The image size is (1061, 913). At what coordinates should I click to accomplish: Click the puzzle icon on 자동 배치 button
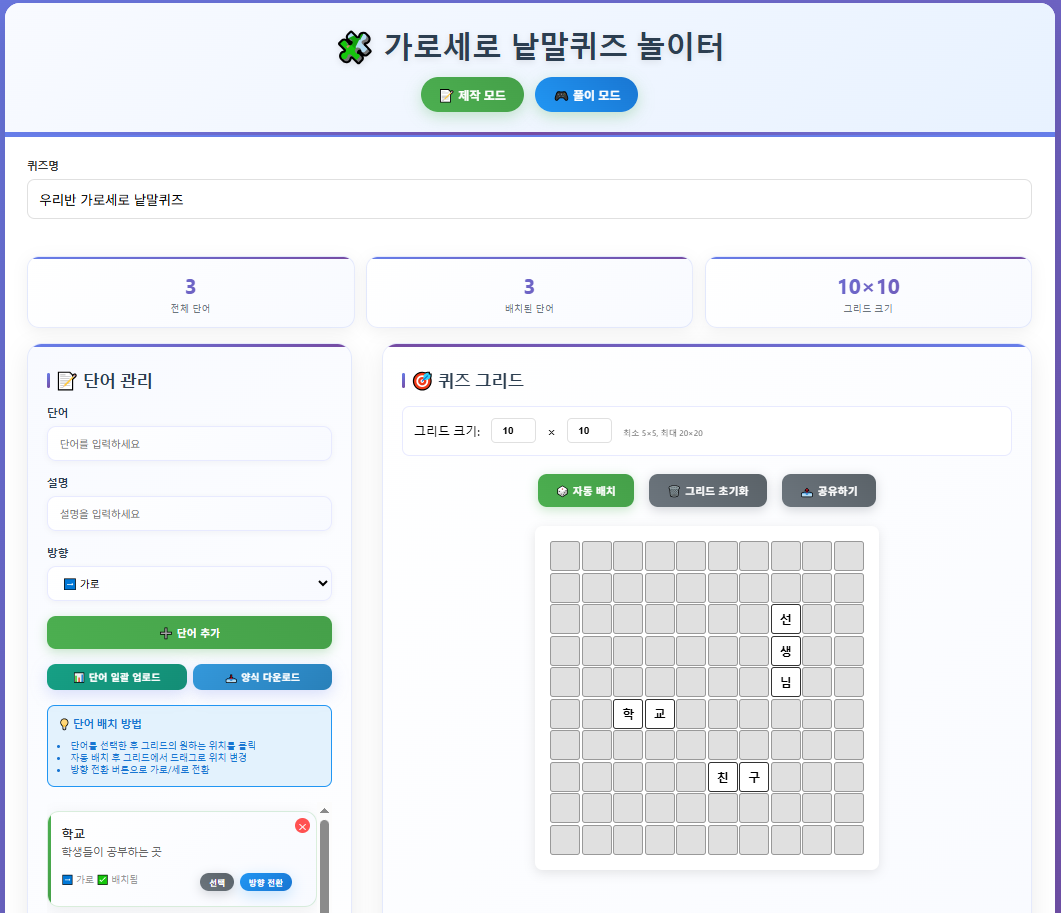(563, 490)
